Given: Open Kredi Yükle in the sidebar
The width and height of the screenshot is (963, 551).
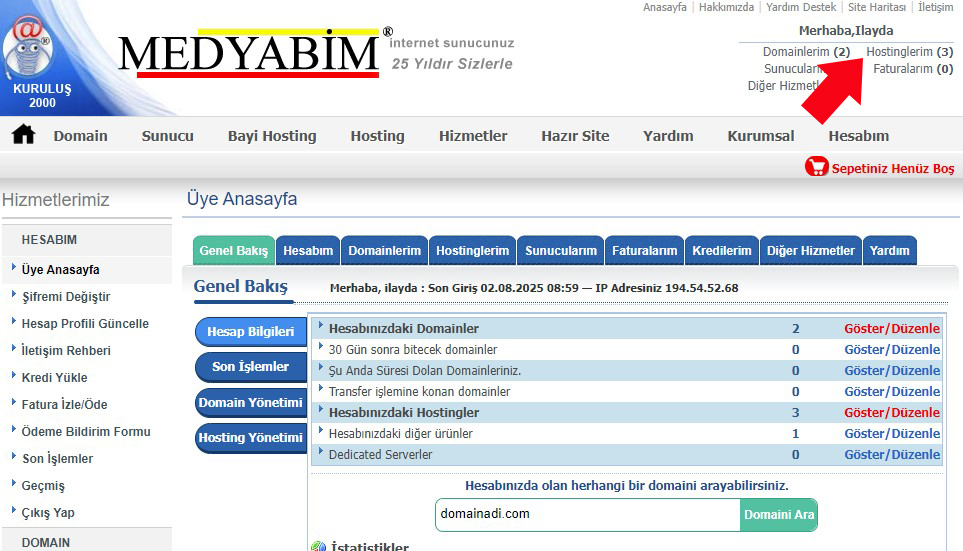Looking at the screenshot, I should click(54, 378).
